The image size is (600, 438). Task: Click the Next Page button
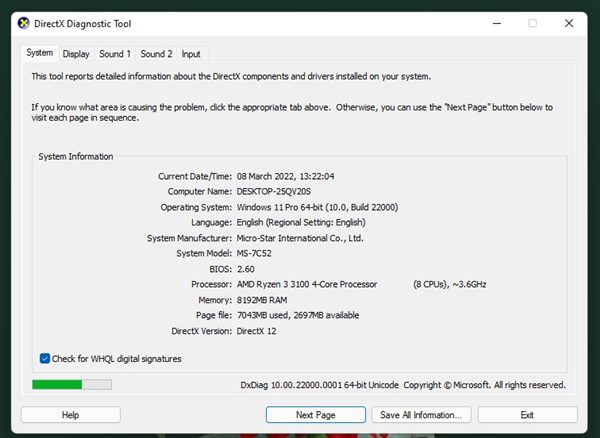316,414
